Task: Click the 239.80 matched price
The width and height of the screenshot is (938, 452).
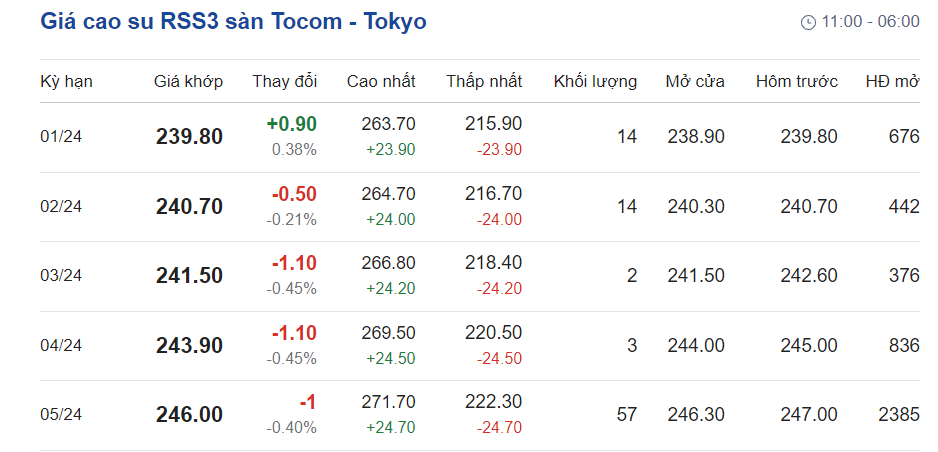Action: point(189,137)
